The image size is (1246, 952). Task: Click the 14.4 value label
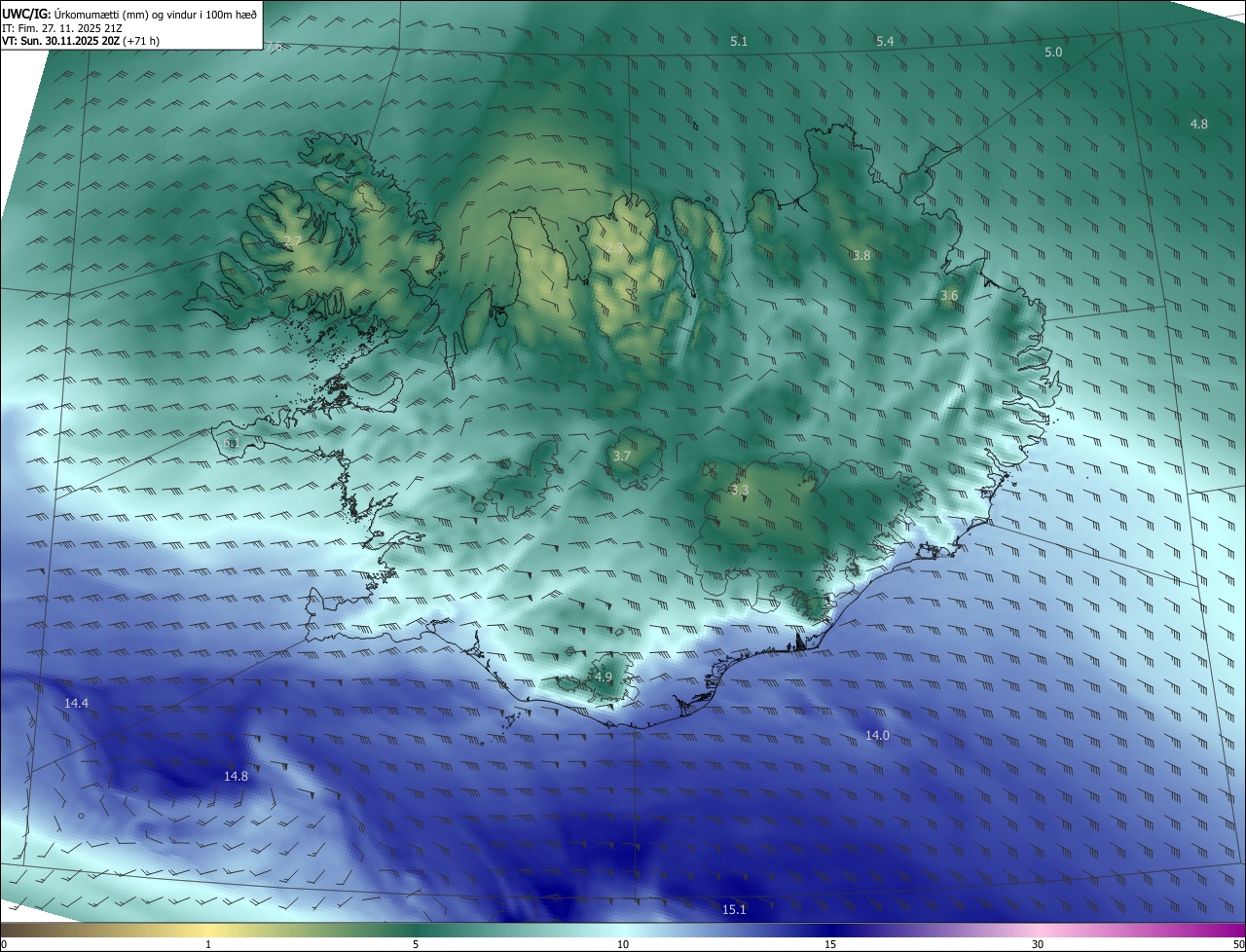point(76,703)
